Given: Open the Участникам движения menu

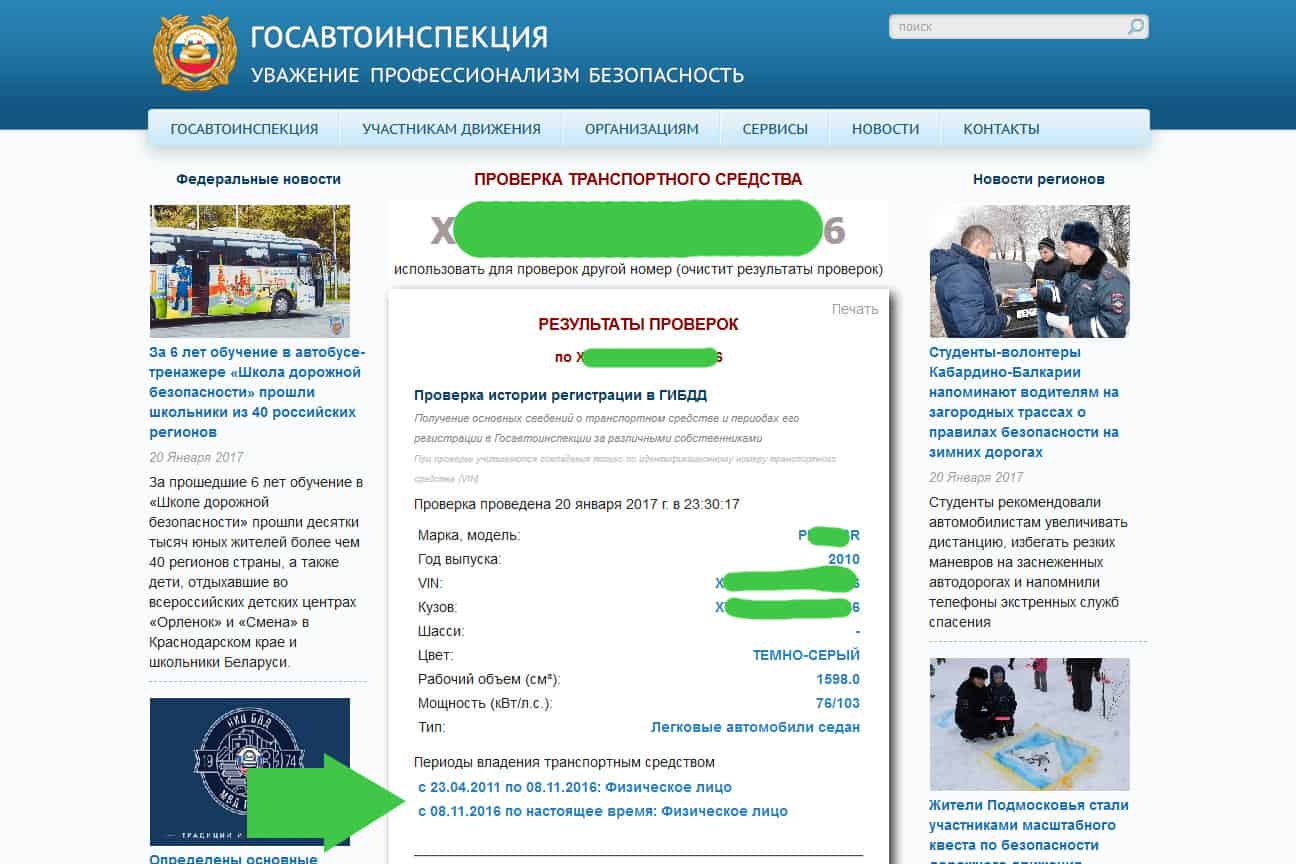Looking at the screenshot, I should (451, 129).
